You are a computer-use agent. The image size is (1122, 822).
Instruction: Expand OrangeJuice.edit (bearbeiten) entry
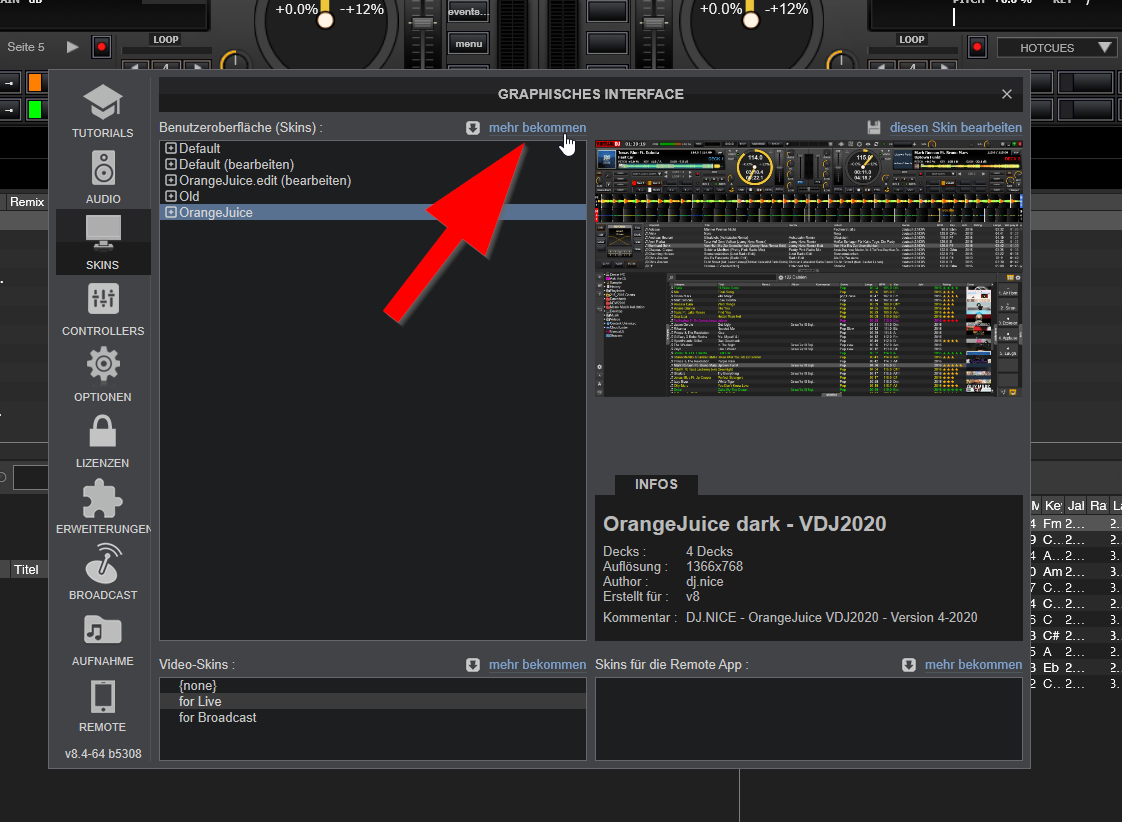point(171,180)
